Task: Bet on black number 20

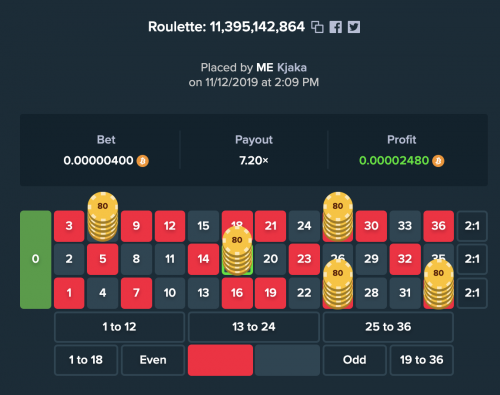Action: click(x=270, y=259)
